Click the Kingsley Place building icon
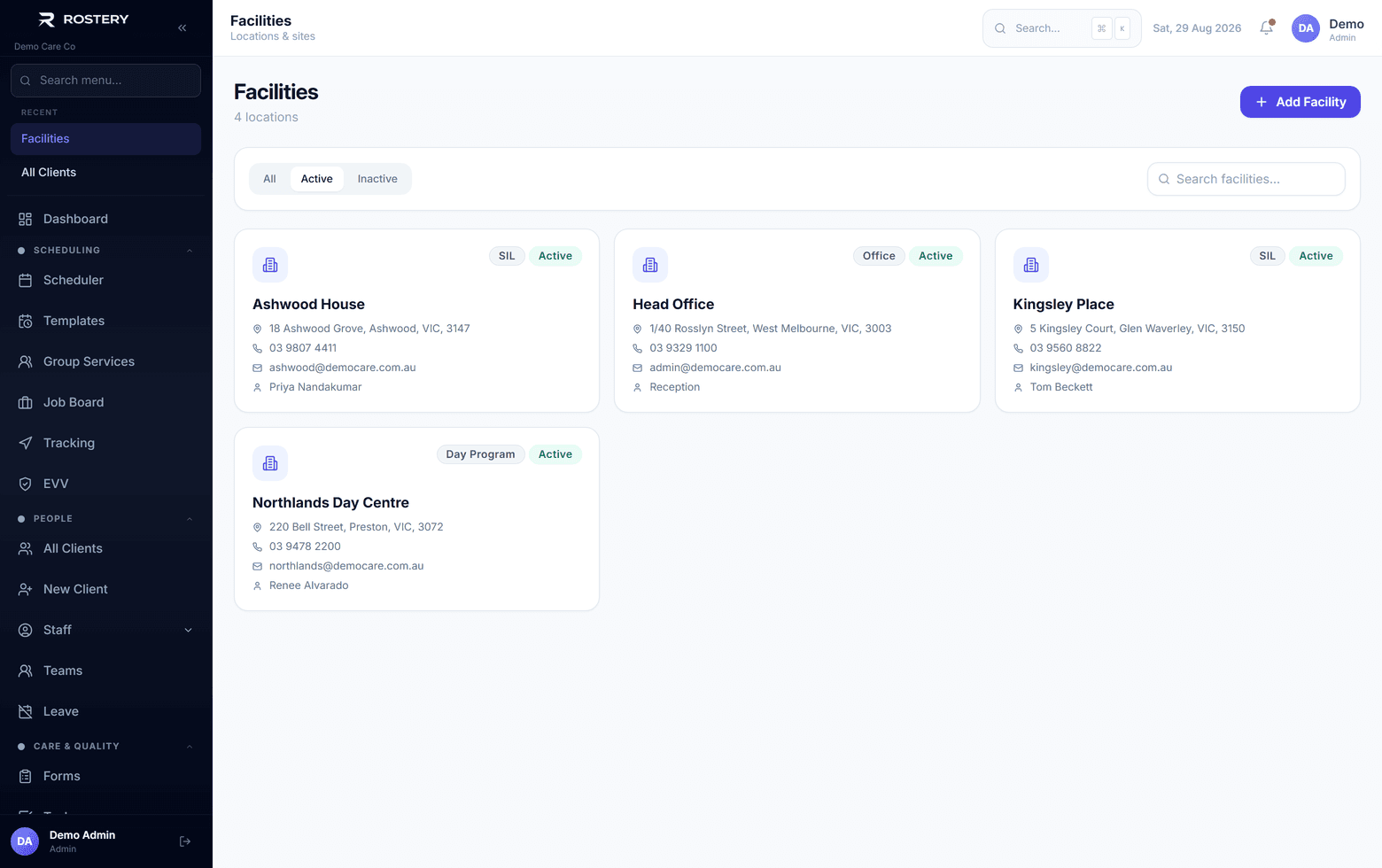 coord(1031,265)
